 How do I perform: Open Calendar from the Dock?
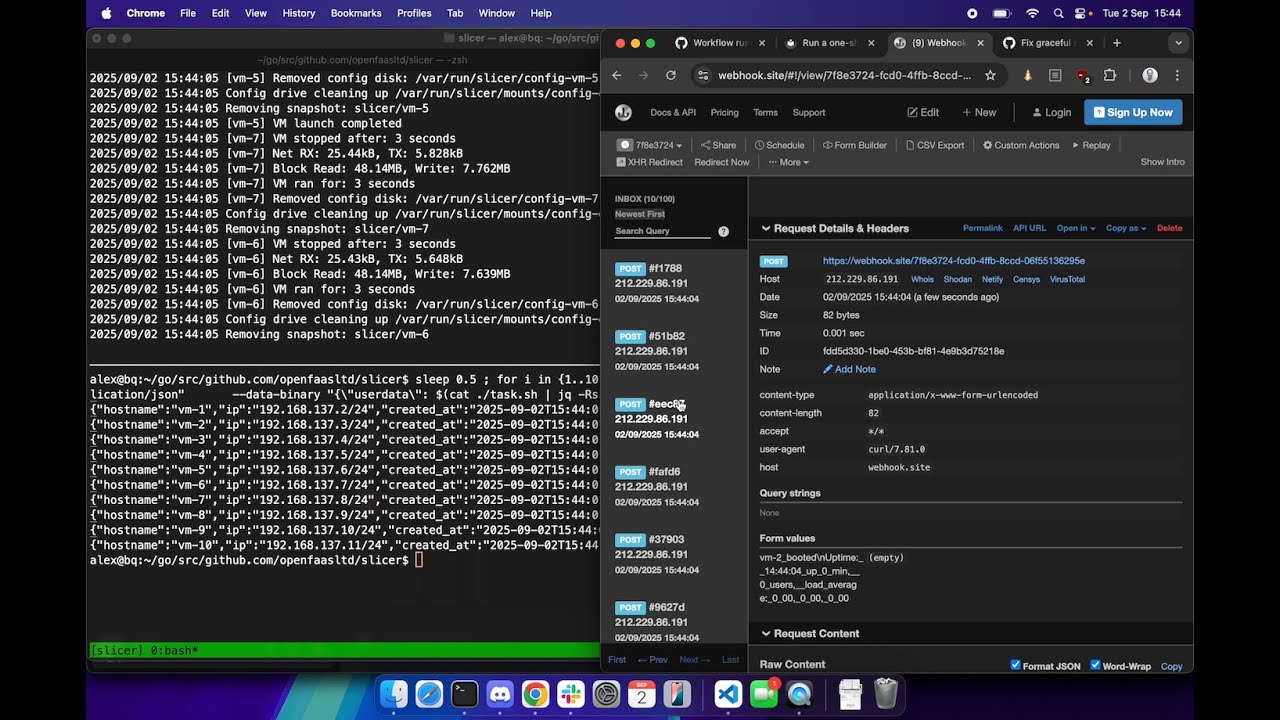[642, 693]
